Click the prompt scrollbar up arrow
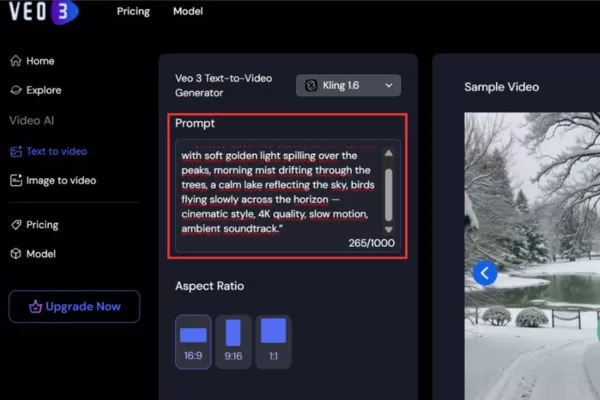600x400 pixels. pos(388,153)
